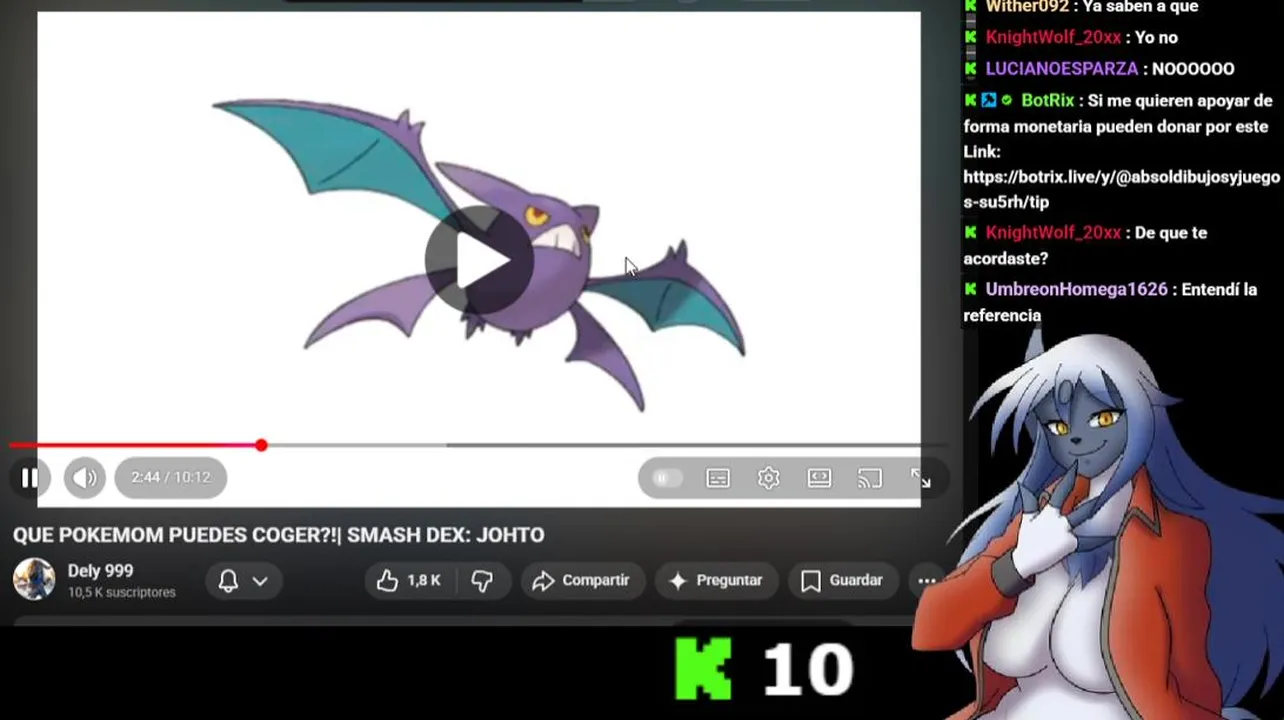This screenshot has width=1284, height=720.
Task: Click the blue badge icon before BotRix
Action: (x=989, y=101)
